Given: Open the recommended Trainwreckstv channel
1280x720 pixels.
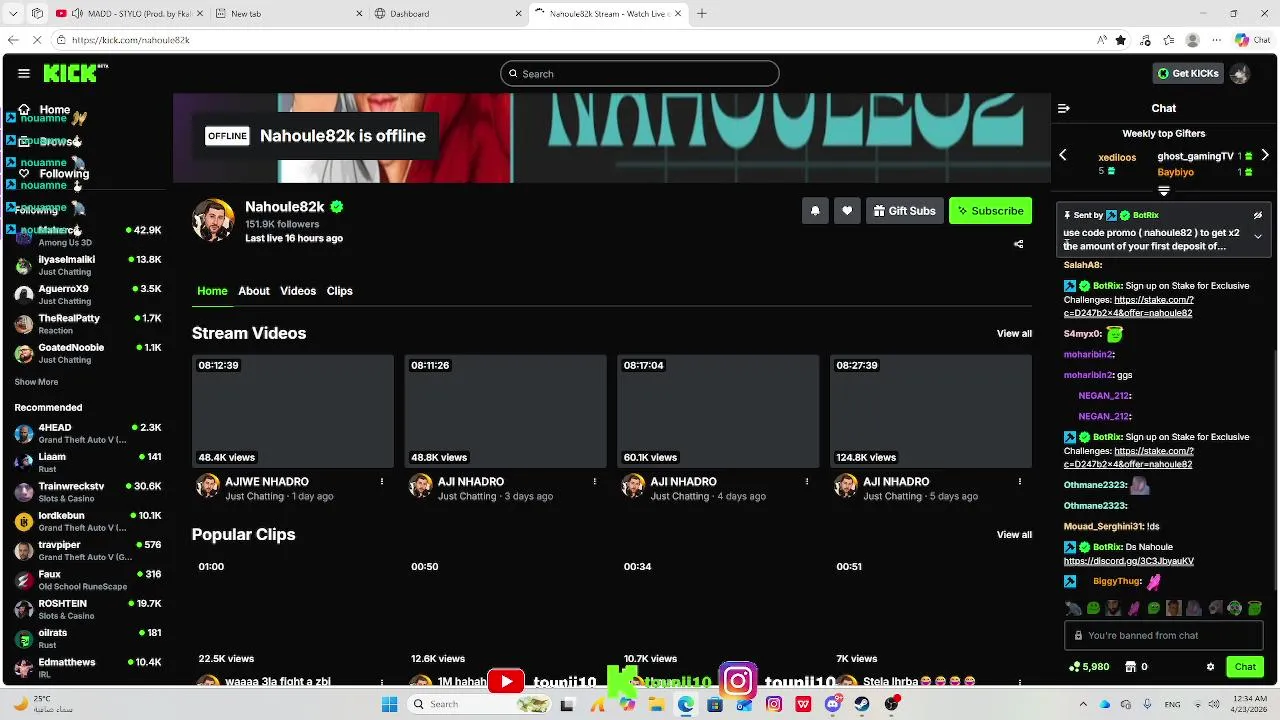Looking at the screenshot, I should tap(88, 492).
